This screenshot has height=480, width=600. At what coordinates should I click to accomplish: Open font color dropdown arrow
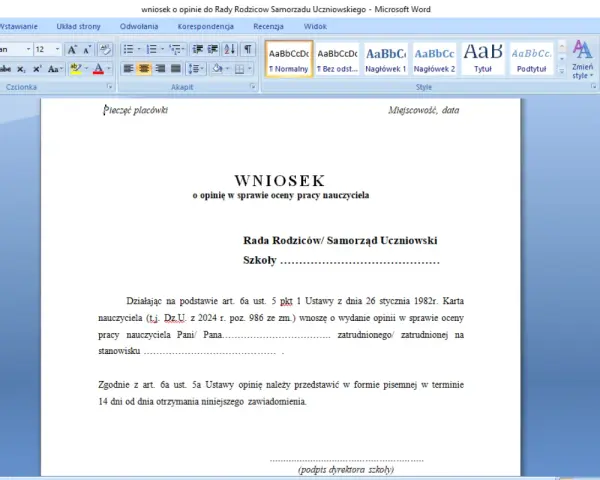coord(109,69)
